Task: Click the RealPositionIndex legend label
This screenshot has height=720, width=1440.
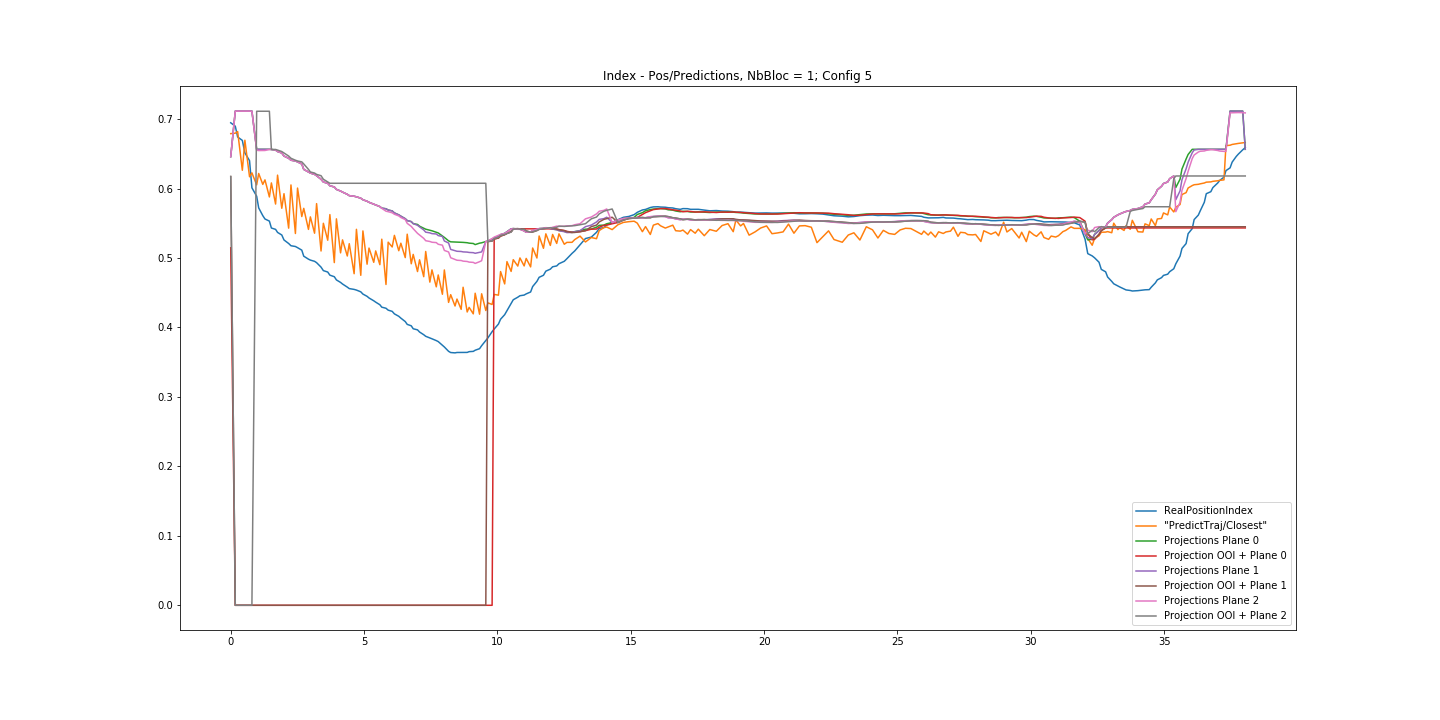Action: (x=1208, y=510)
